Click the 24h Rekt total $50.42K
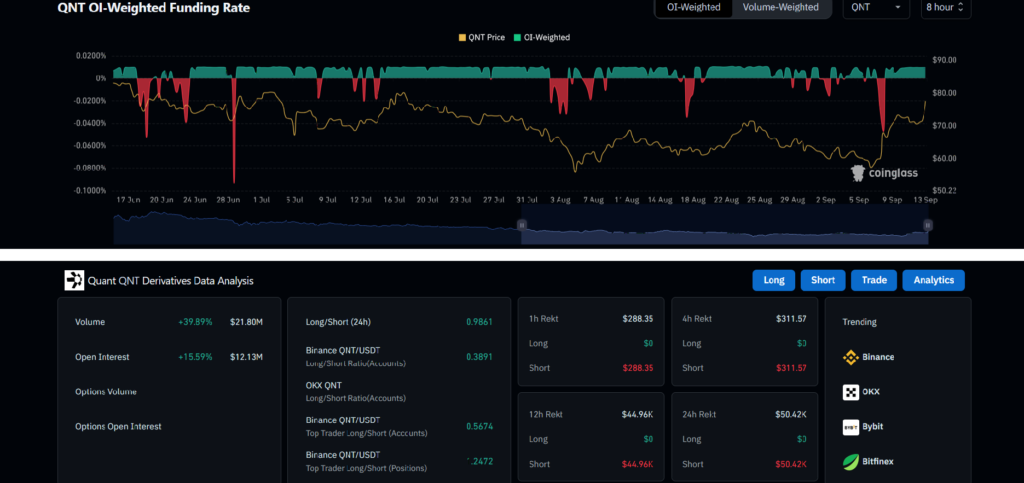The image size is (1024, 483). (x=791, y=414)
